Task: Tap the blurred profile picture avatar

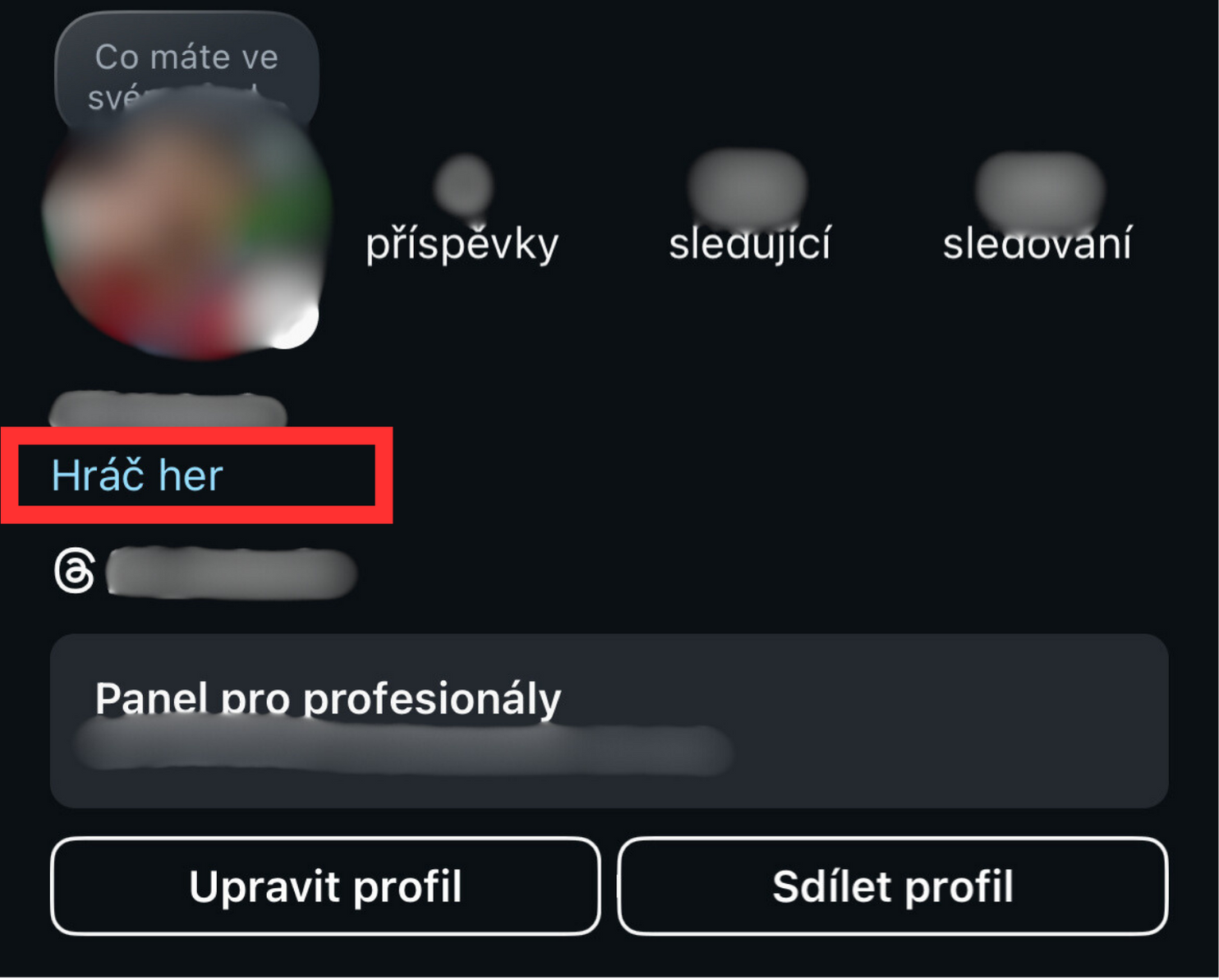Action: coord(186,230)
